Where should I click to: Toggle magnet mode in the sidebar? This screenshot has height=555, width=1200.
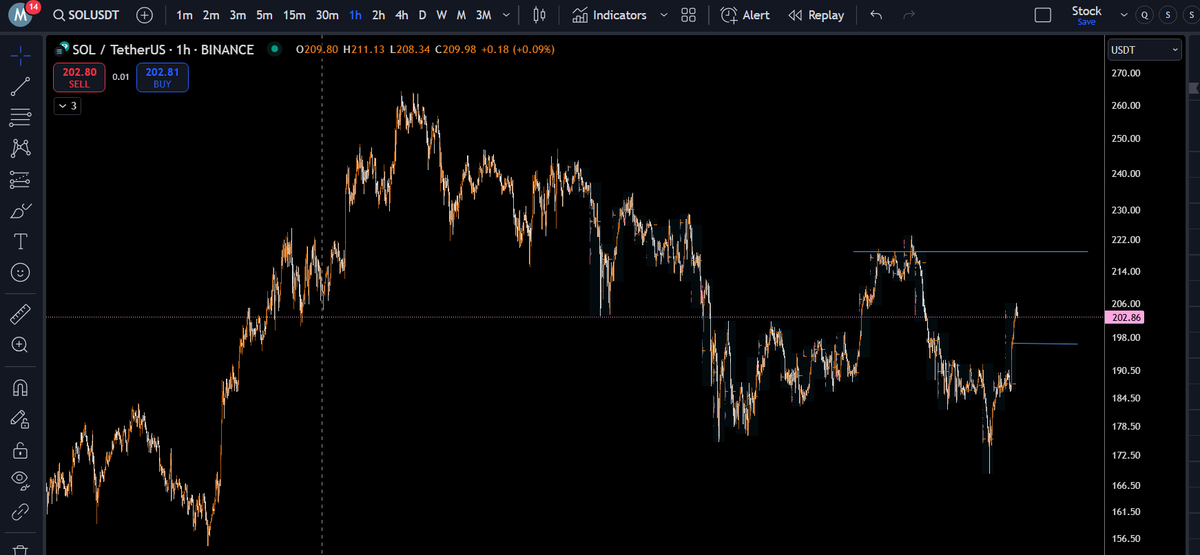[20, 387]
